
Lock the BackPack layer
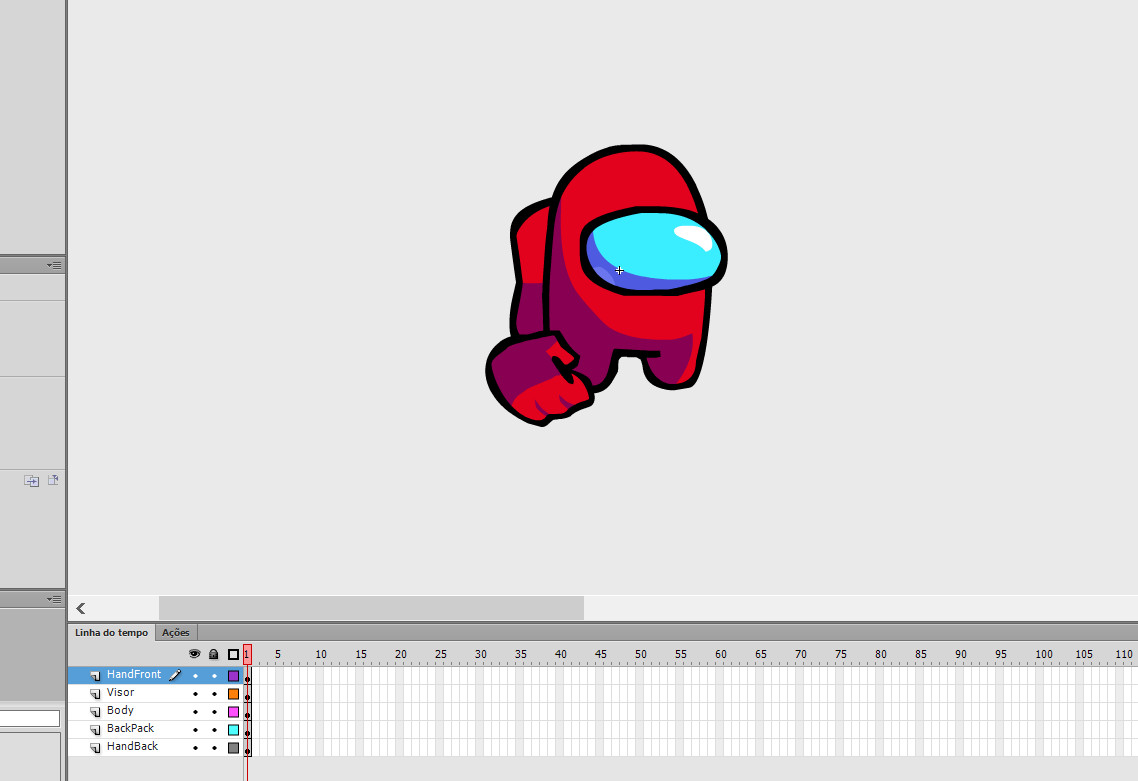213,728
